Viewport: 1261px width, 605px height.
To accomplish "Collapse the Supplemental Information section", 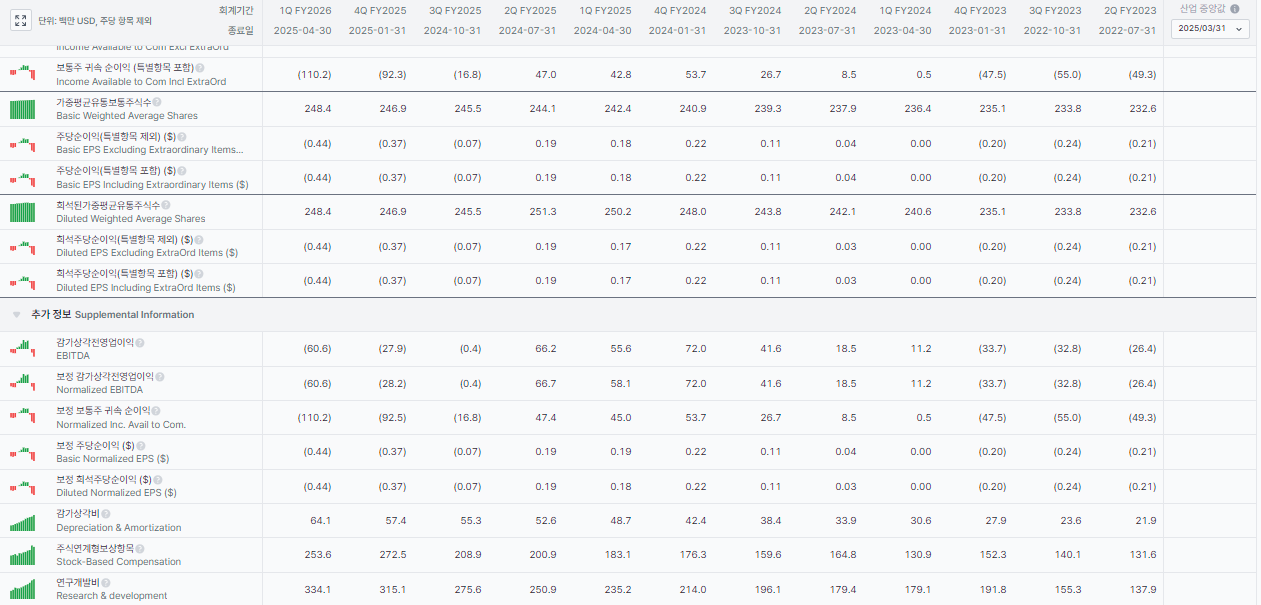I will (x=17, y=315).
